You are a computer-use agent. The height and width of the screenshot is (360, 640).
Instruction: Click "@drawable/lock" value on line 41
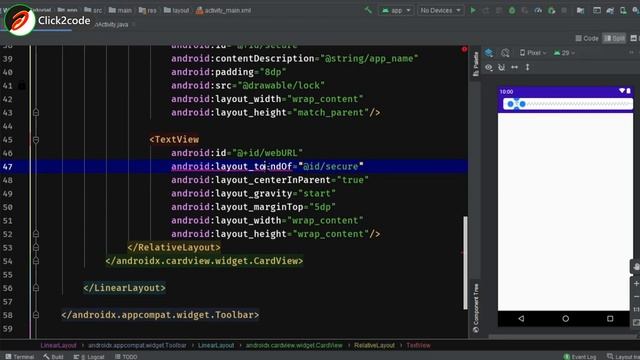[281, 85]
